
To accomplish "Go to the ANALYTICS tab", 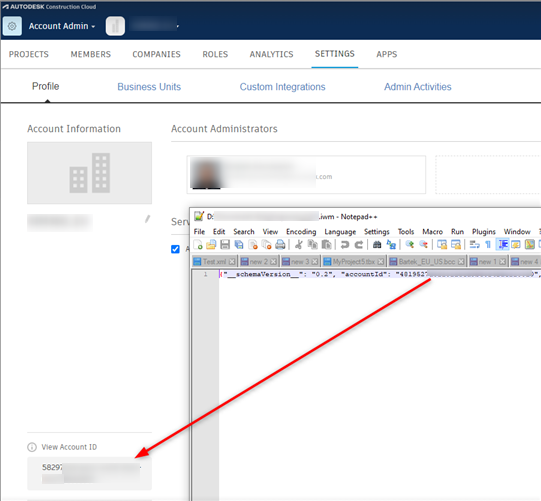I will (x=272, y=54).
